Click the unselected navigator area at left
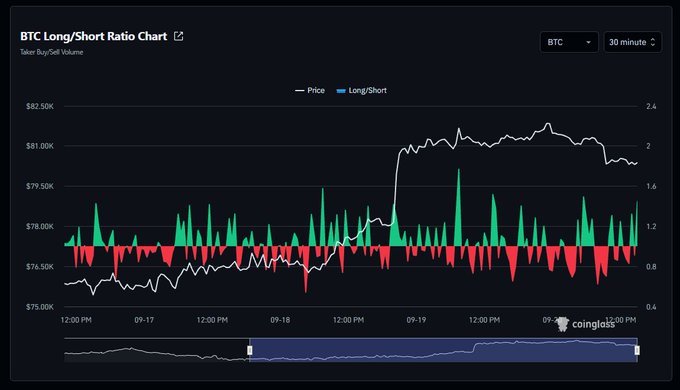Image resolution: width=680 pixels, height=390 pixels. coord(156,350)
